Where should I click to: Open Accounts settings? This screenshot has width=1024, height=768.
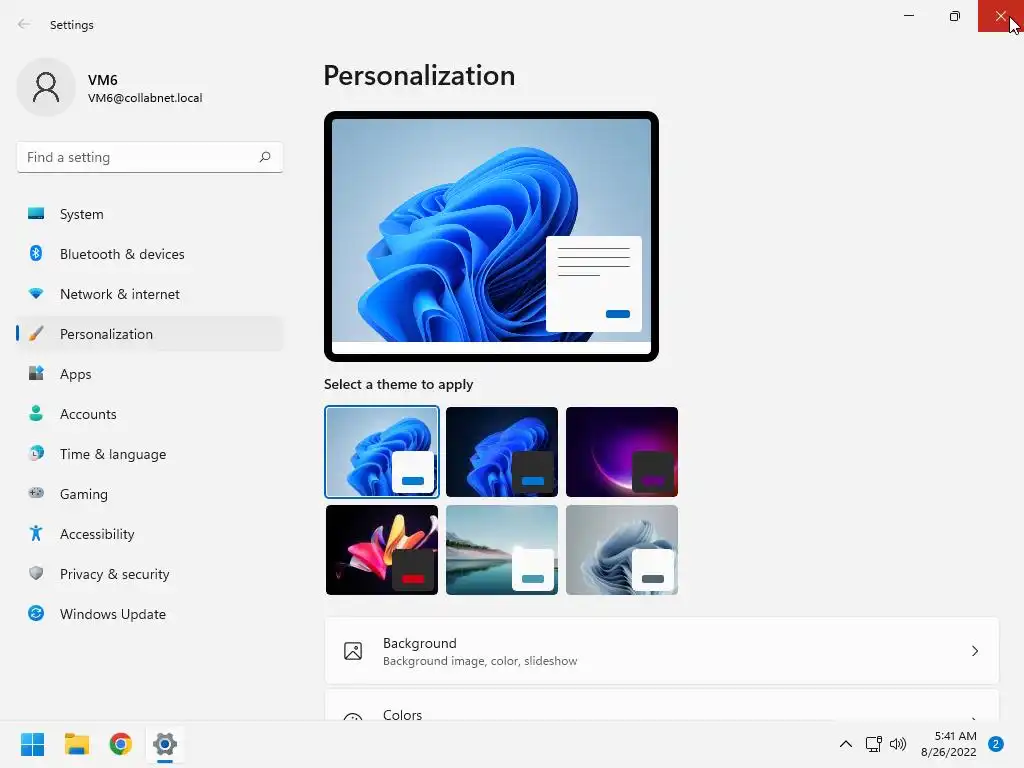(x=150, y=413)
